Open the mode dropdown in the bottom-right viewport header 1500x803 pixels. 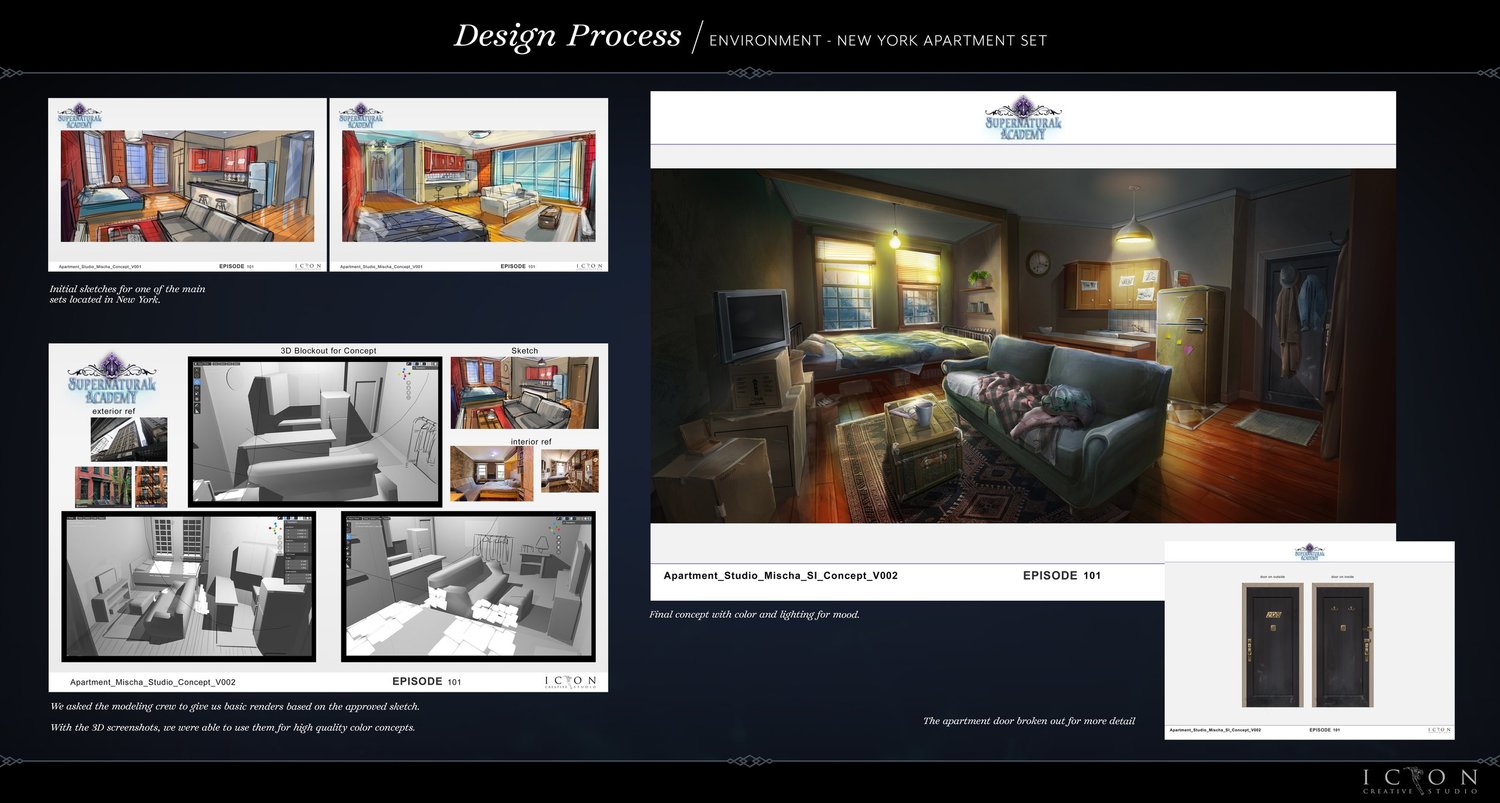click(353, 517)
